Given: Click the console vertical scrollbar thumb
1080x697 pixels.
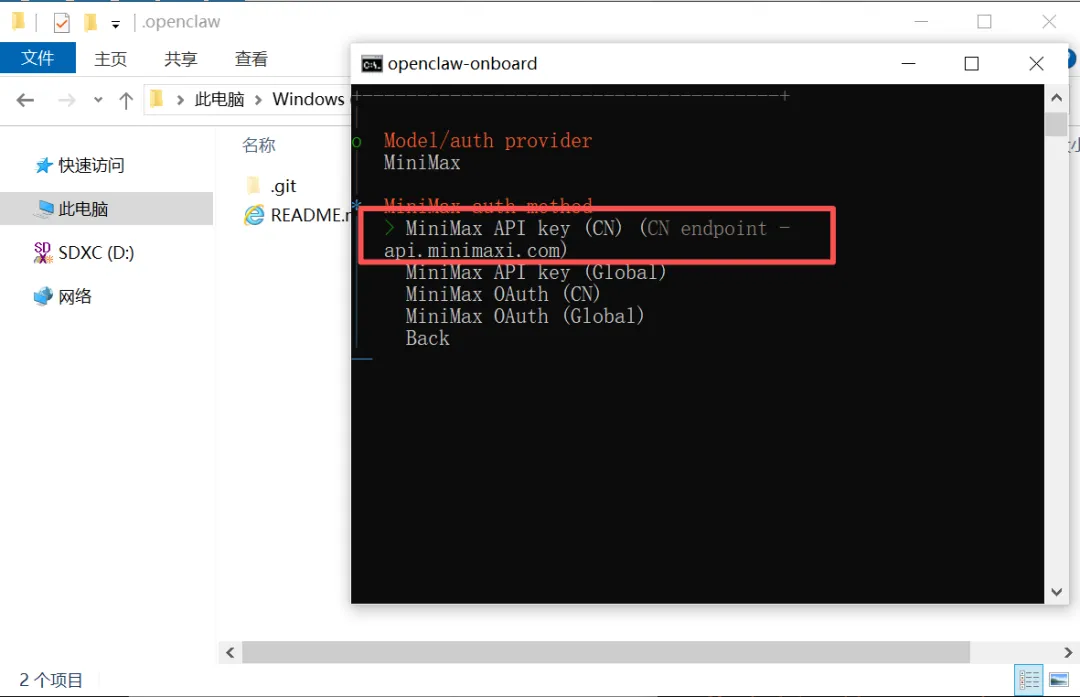Looking at the screenshot, I should 1056,124.
